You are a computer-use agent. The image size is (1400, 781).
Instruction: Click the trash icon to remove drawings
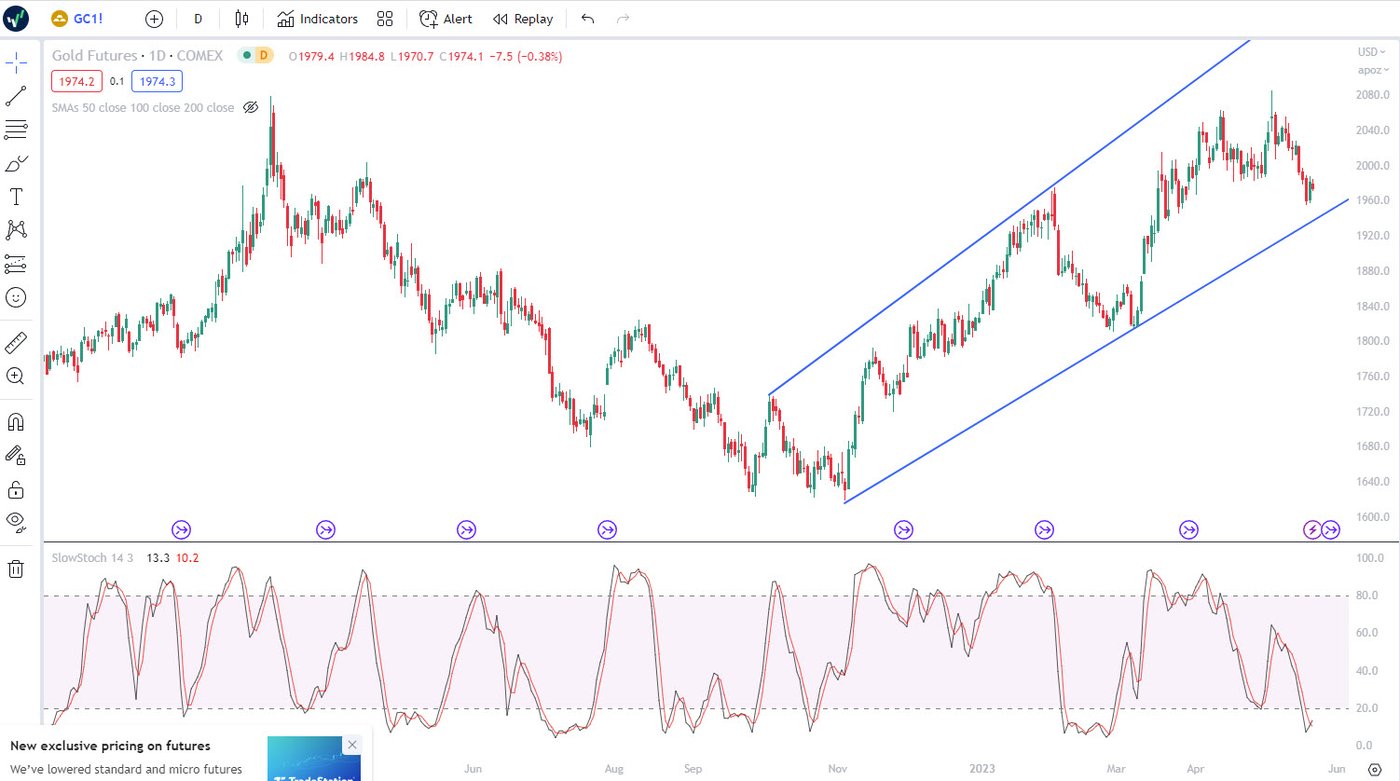tap(16, 569)
